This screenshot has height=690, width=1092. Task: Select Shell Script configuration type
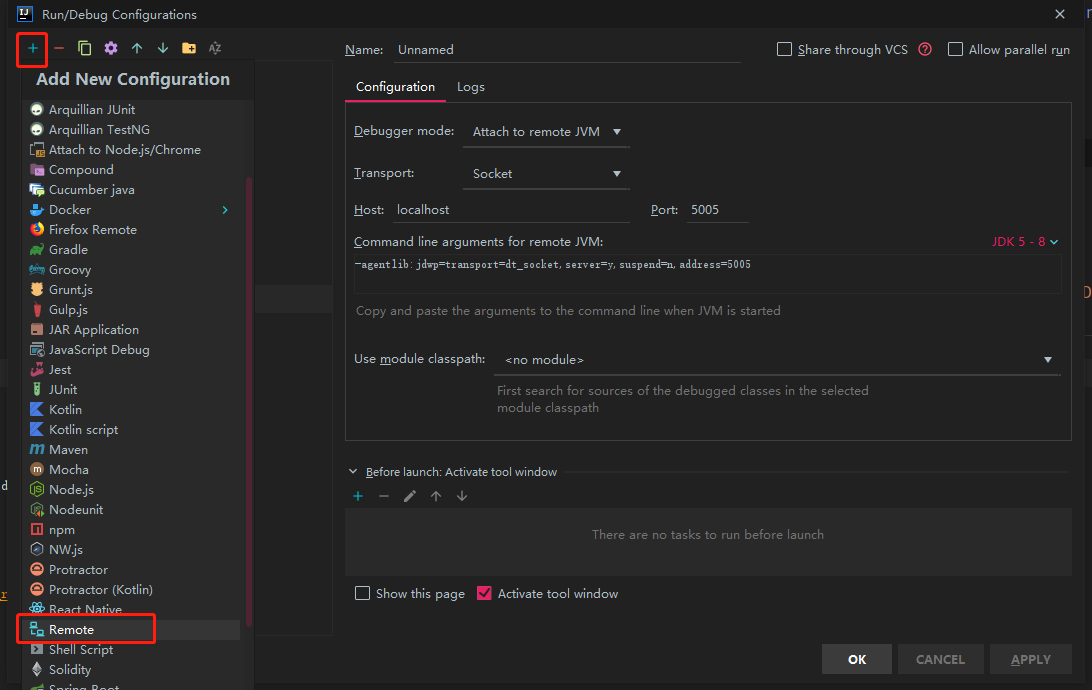132,650
